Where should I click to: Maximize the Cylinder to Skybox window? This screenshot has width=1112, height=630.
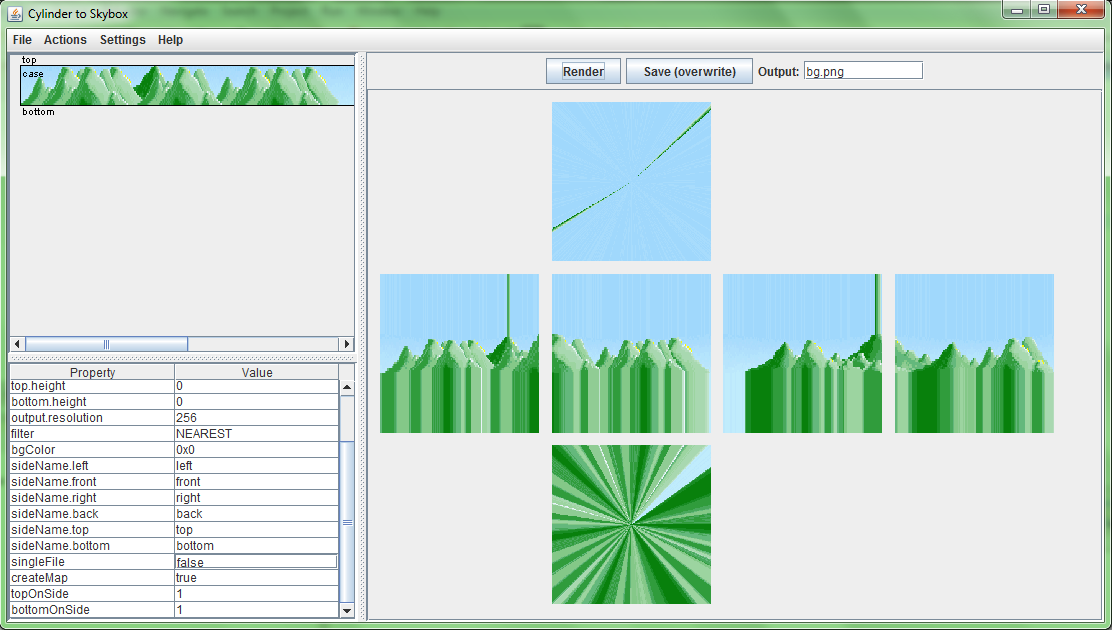[x=1044, y=9]
